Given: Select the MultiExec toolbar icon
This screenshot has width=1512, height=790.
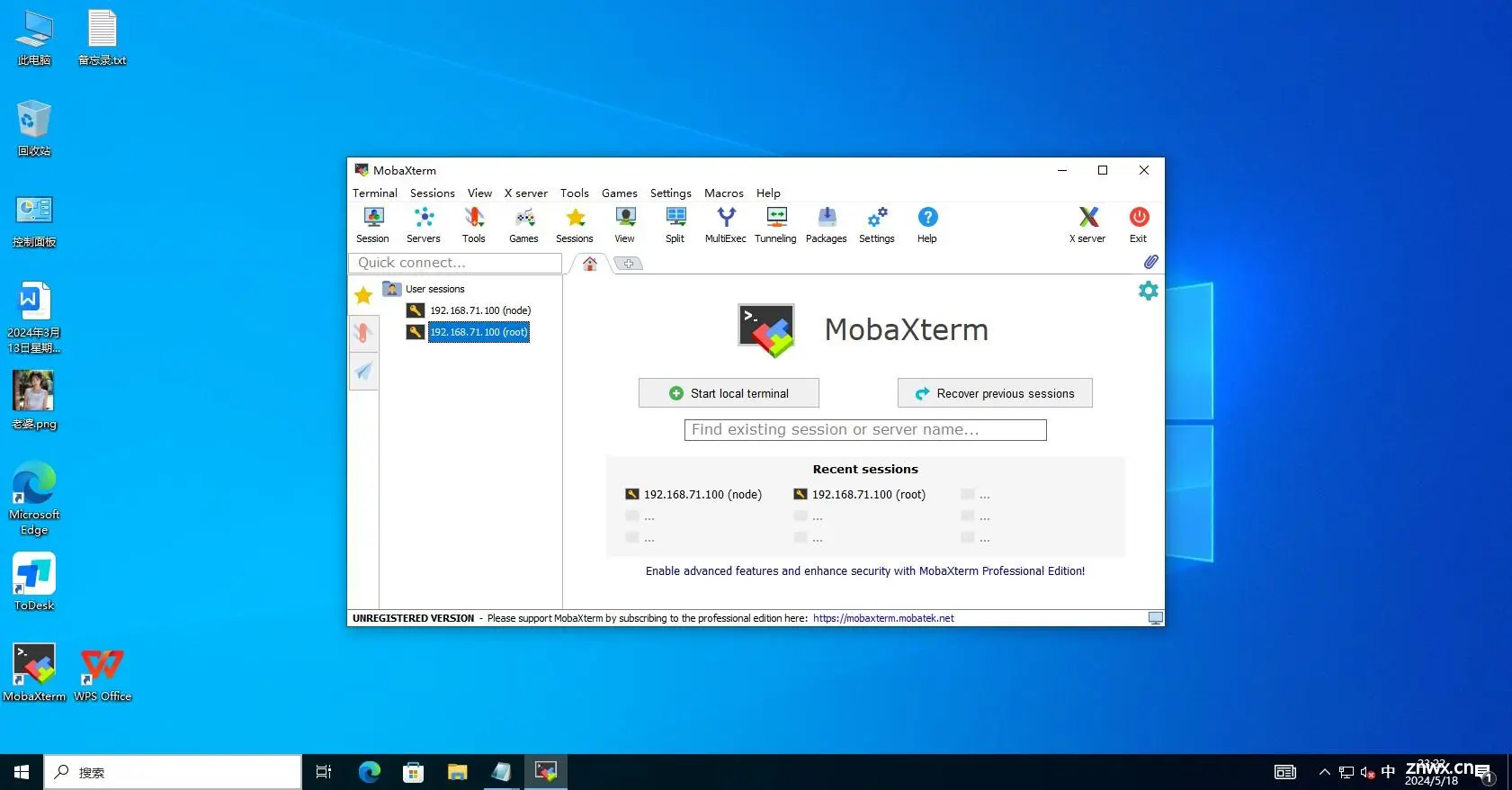Looking at the screenshot, I should [726, 225].
